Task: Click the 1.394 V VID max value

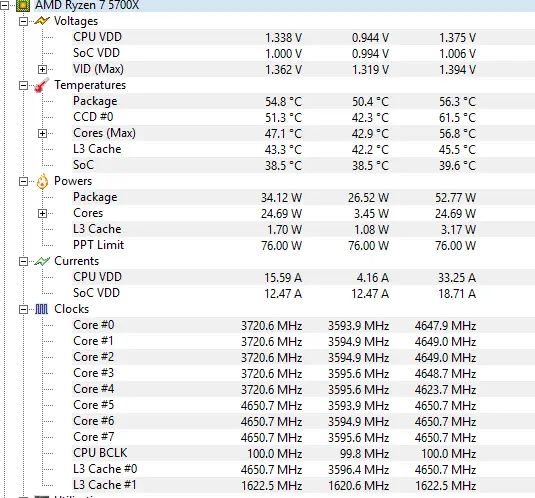Action: [458, 70]
